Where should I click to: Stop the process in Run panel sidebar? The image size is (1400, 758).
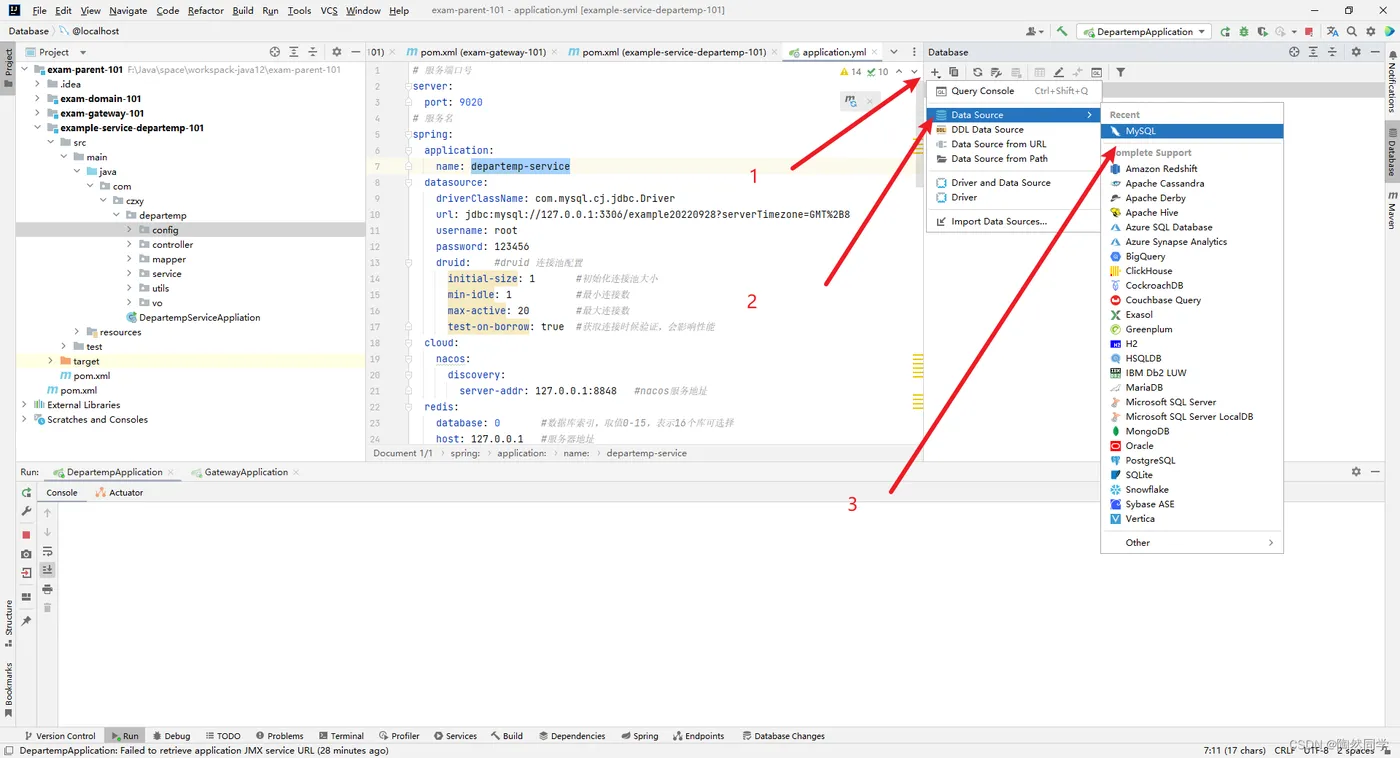coord(27,535)
